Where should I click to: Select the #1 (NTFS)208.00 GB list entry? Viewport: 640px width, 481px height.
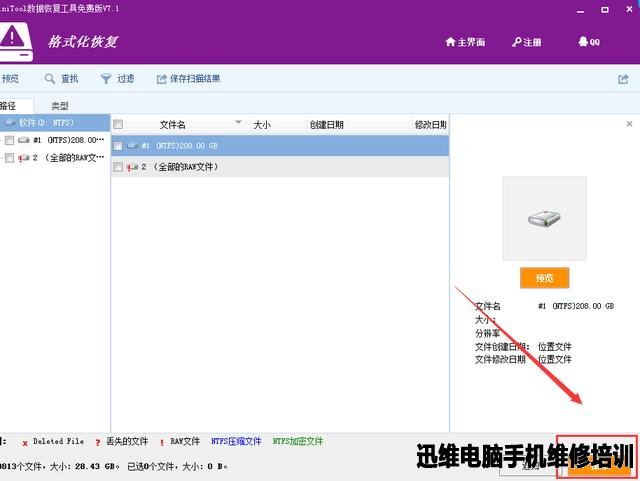click(280, 146)
